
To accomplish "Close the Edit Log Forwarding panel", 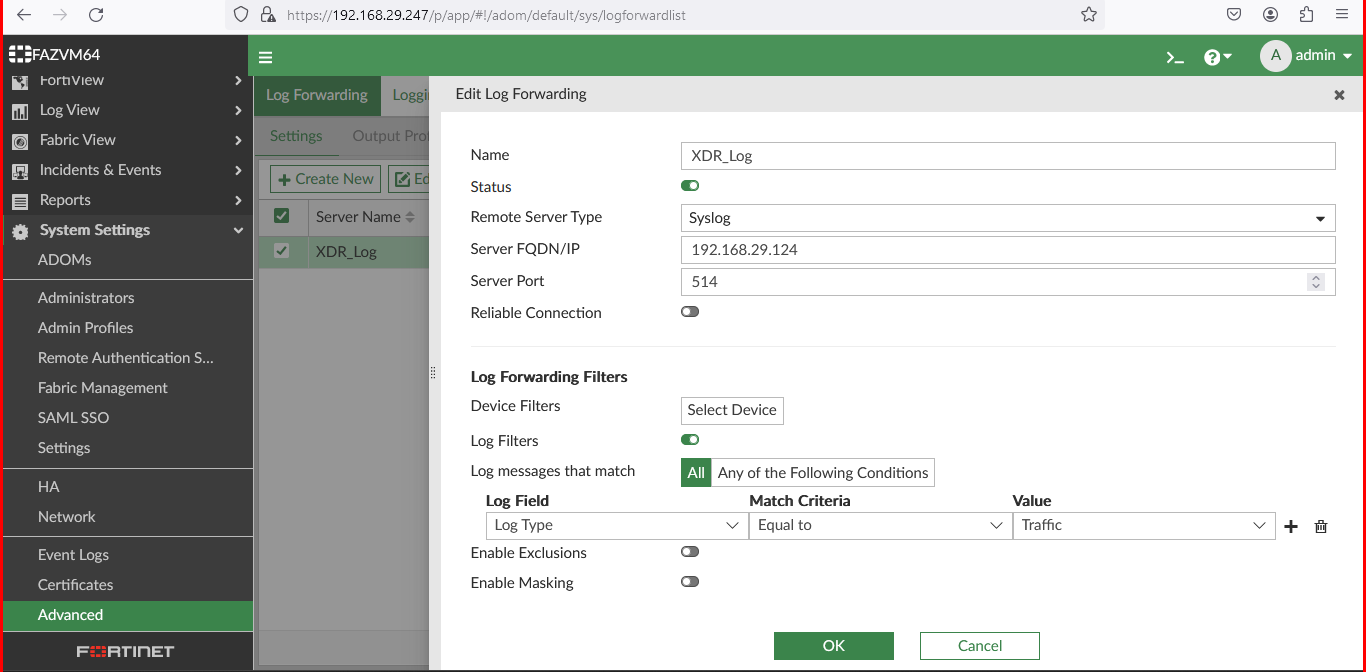I will (1339, 95).
